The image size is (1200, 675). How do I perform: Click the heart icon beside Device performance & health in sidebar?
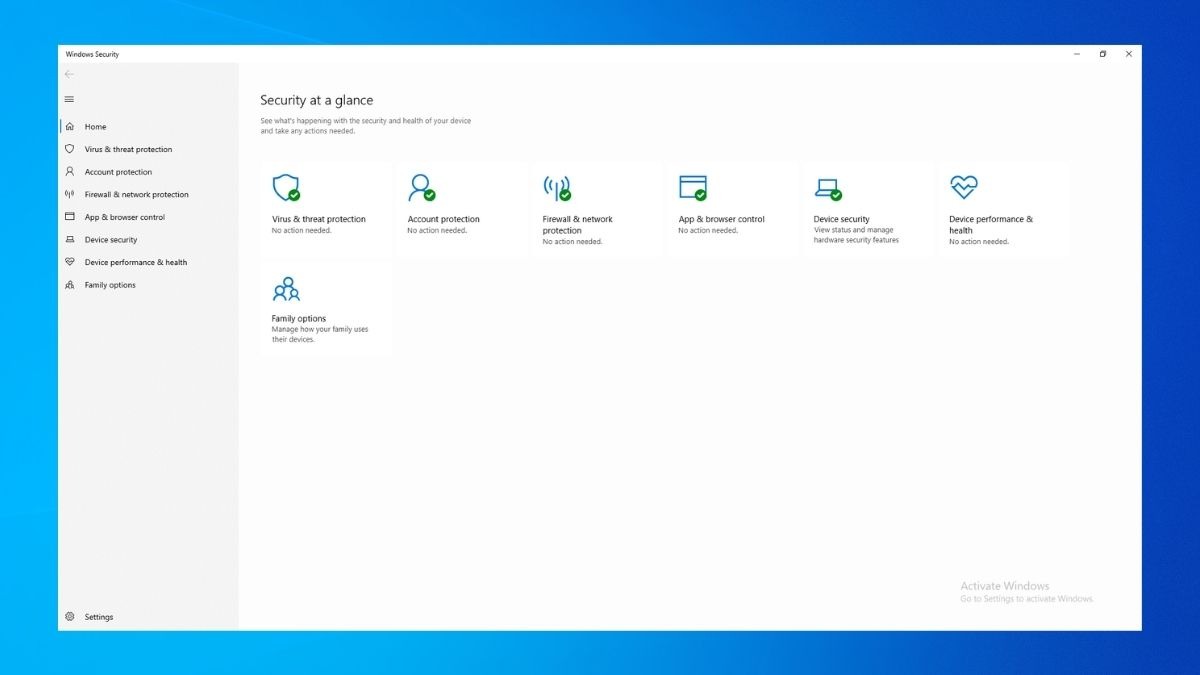(69, 262)
